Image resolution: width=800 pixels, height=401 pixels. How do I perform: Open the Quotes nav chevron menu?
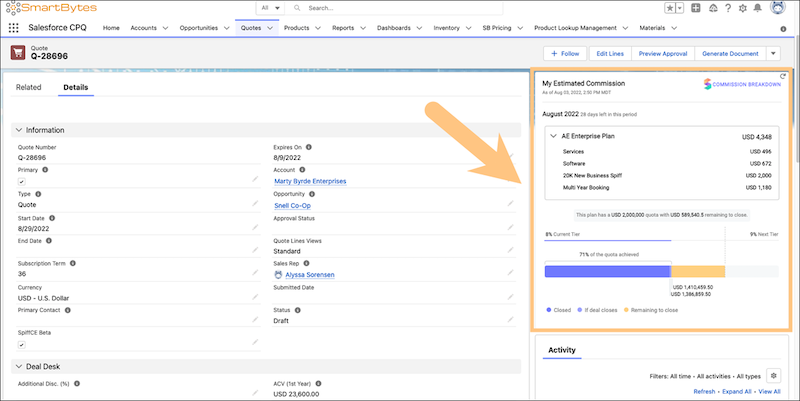pos(270,28)
